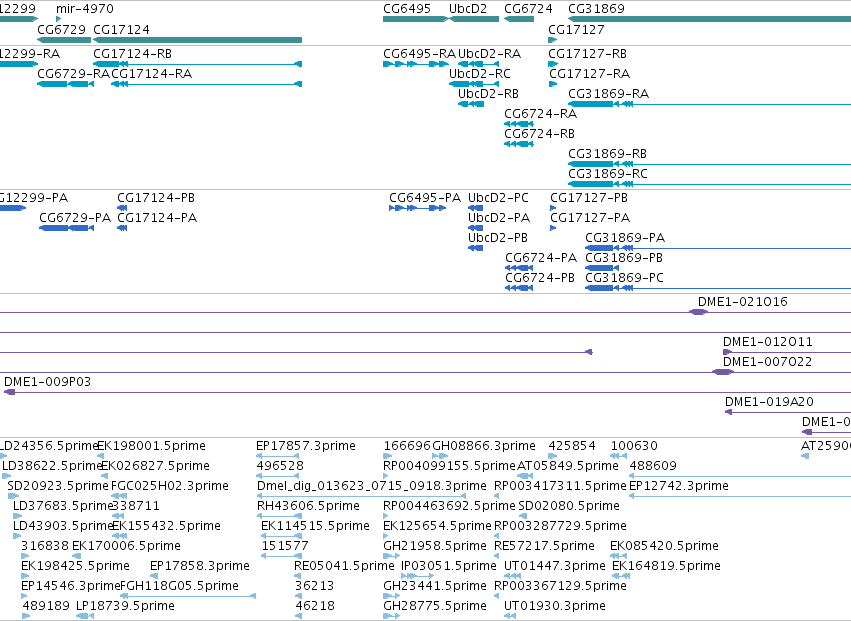Select EST EK164819.5prime label
The image size is (851, 621).
point(666,566)
